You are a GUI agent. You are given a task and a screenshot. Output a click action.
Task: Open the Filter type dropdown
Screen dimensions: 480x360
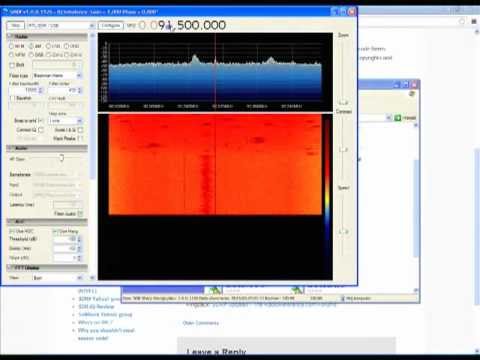coord(57,76)
